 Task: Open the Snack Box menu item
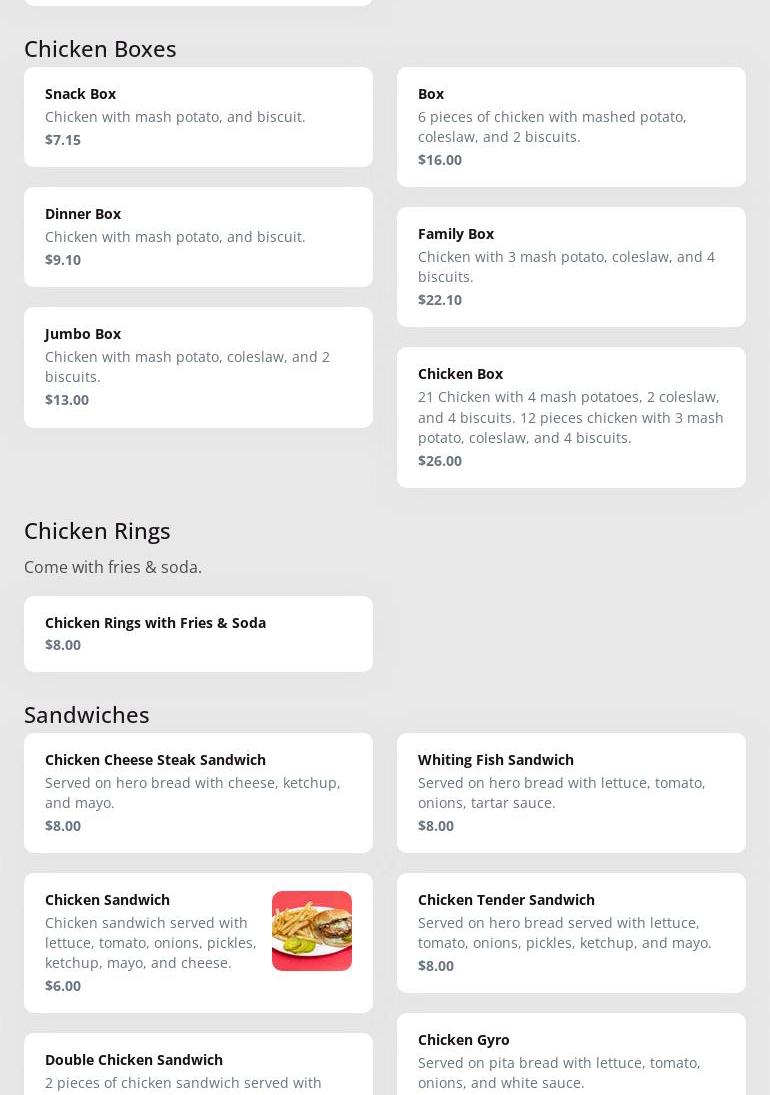[198, 116]
